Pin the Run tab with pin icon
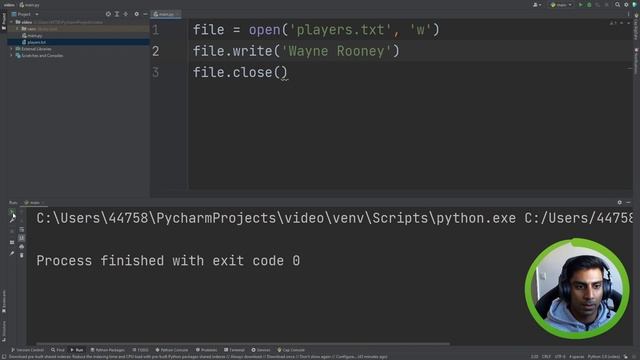Image resolution: width=640 pixels, height=360 pixels. tap(12, 253)
